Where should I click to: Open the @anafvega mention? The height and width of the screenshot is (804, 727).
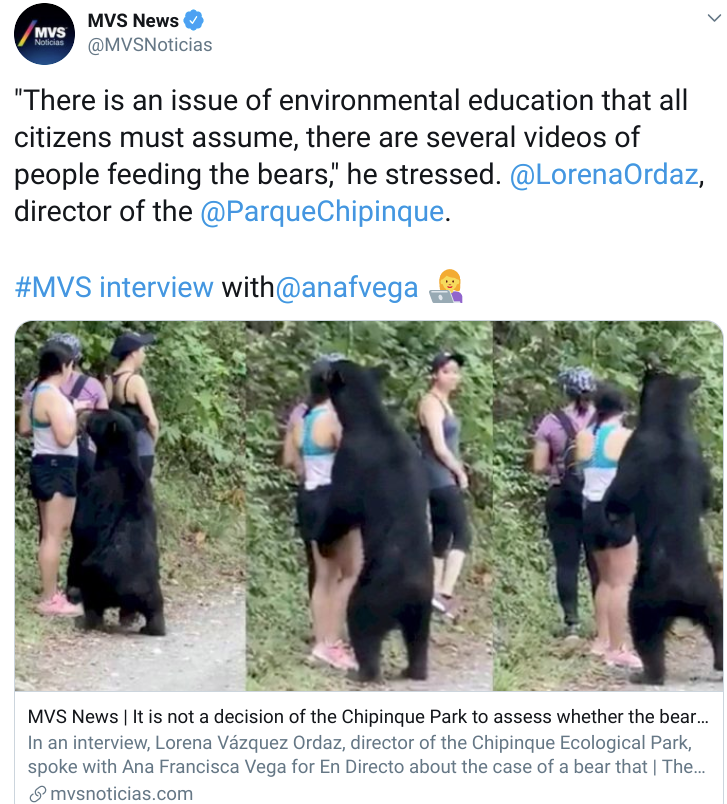click(347, 287)
